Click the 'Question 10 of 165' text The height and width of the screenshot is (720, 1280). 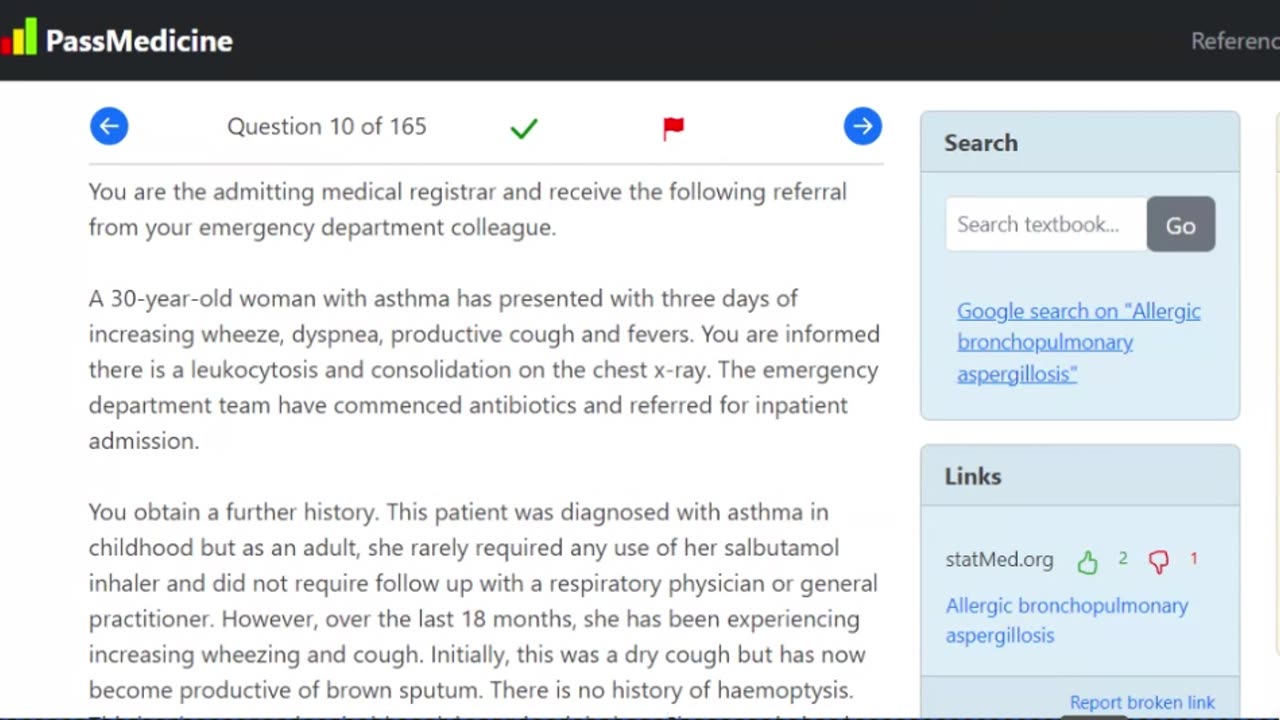pos(327,126)
